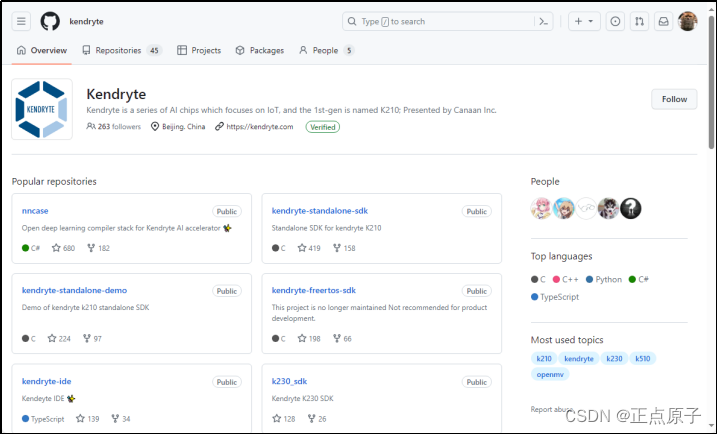The height and width of the screenshot is (434, 717).
Task: Click the Verified badge
Action: tap(323, 127)
